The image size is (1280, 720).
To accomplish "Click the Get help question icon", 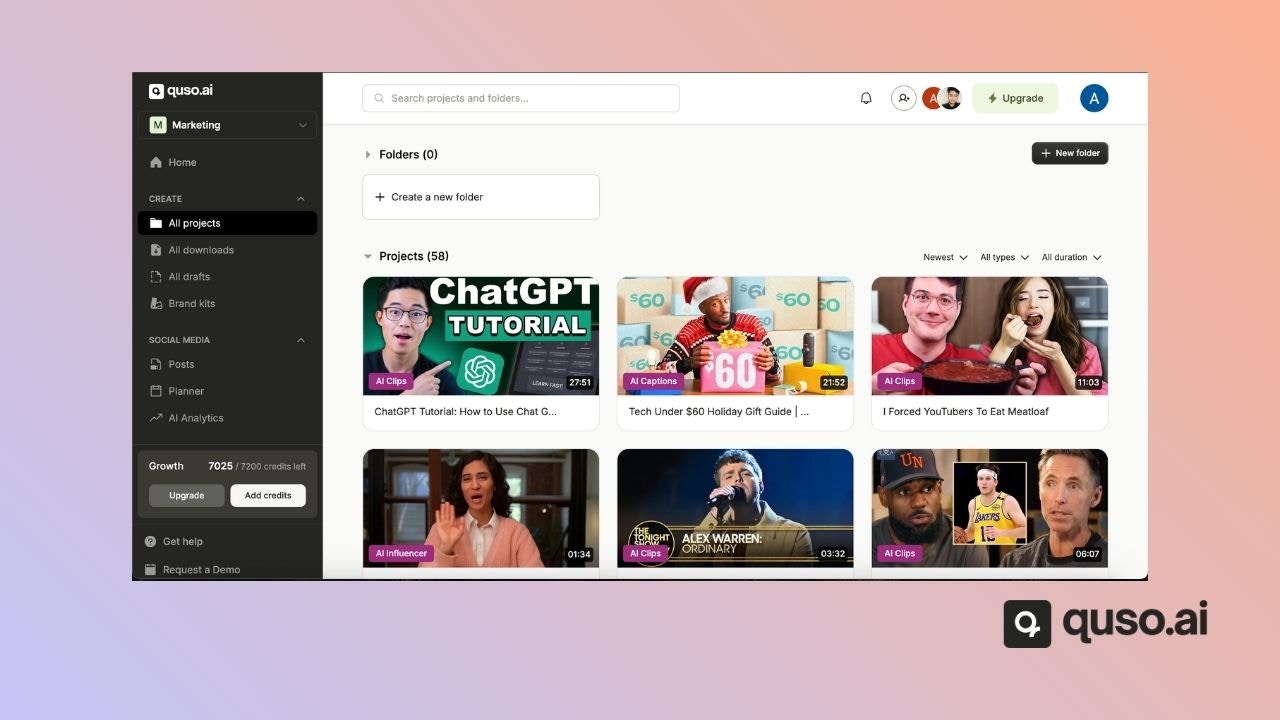I will 150,541.
